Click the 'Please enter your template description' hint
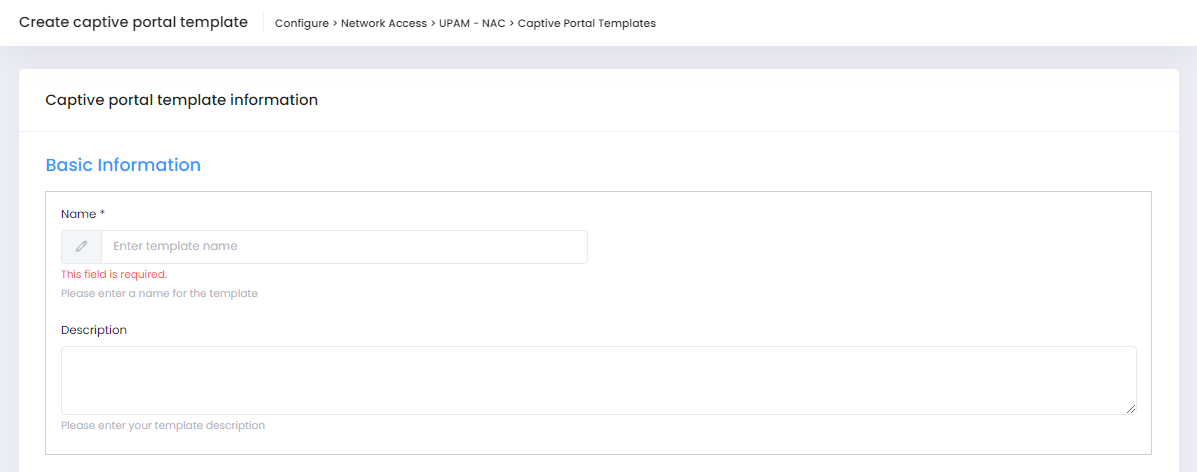The width and height of the screenshot is (1197, 472). 163,426
